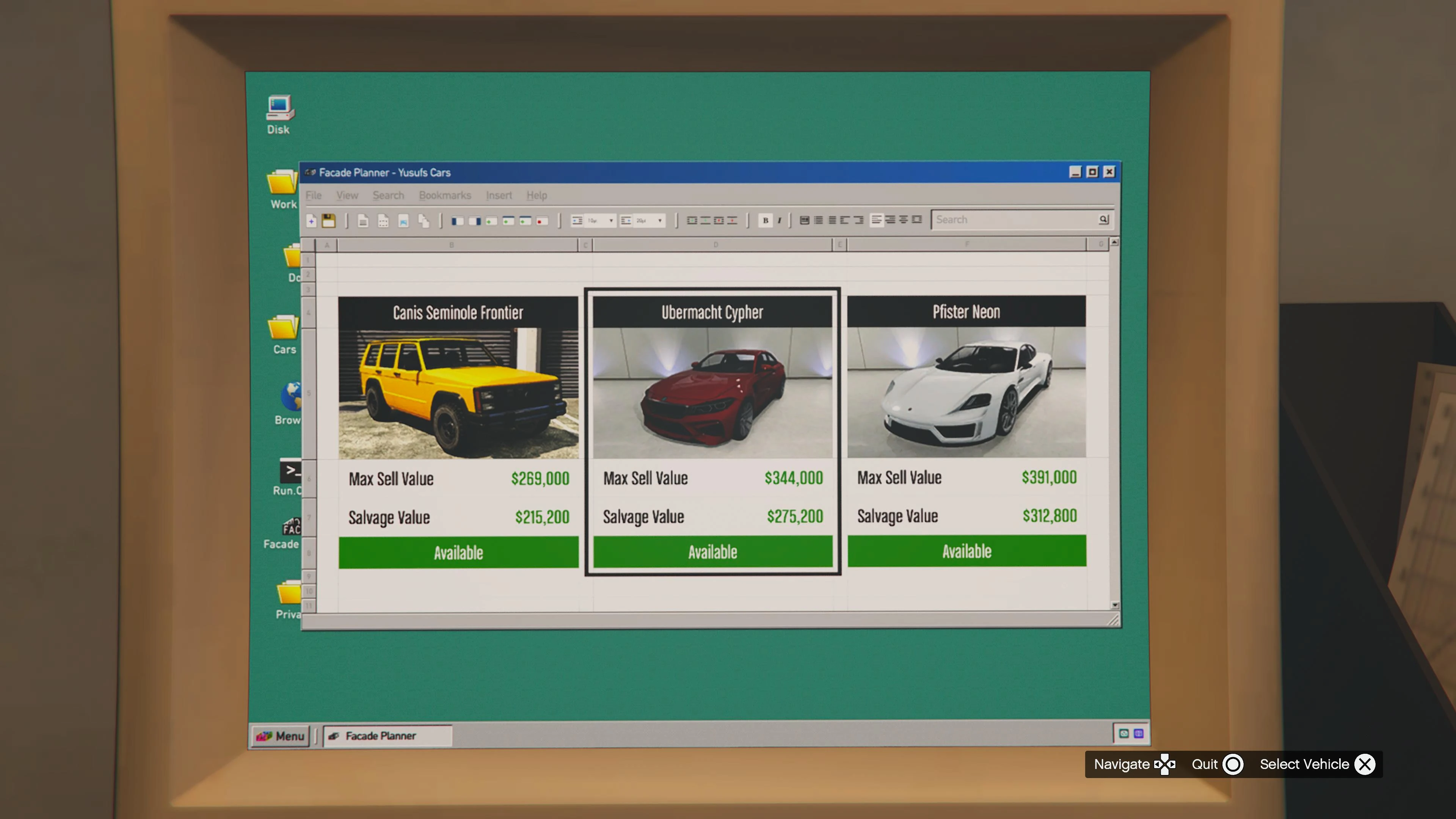Screen dimensions: 1456x819
Task: Click the copy pages toolbar icon
Action: (424, 221)
